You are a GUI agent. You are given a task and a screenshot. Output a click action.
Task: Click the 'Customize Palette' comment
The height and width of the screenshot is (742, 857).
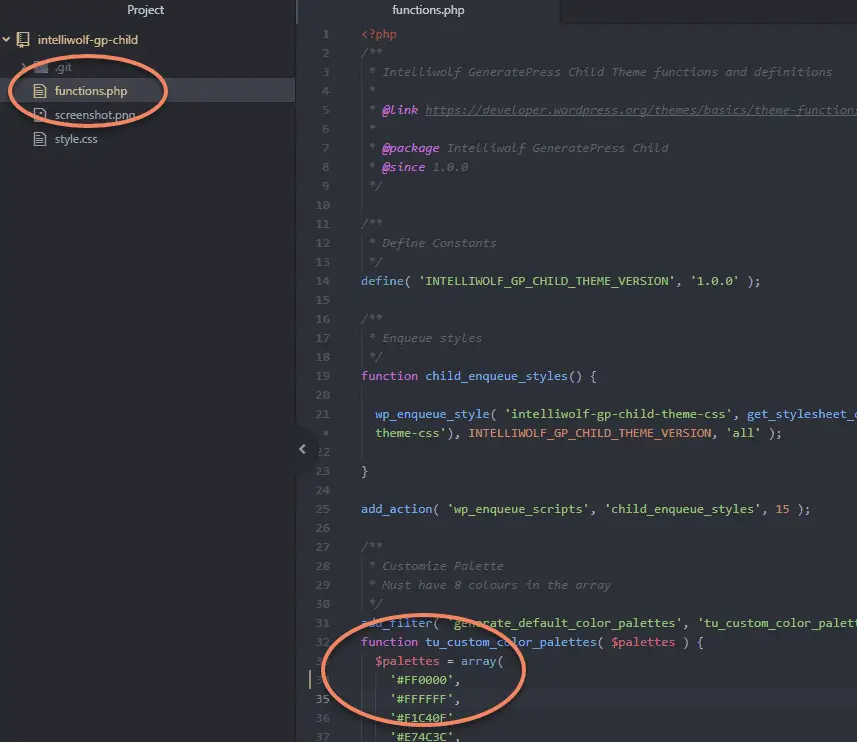pyautogui.click(x=443, y=566)
